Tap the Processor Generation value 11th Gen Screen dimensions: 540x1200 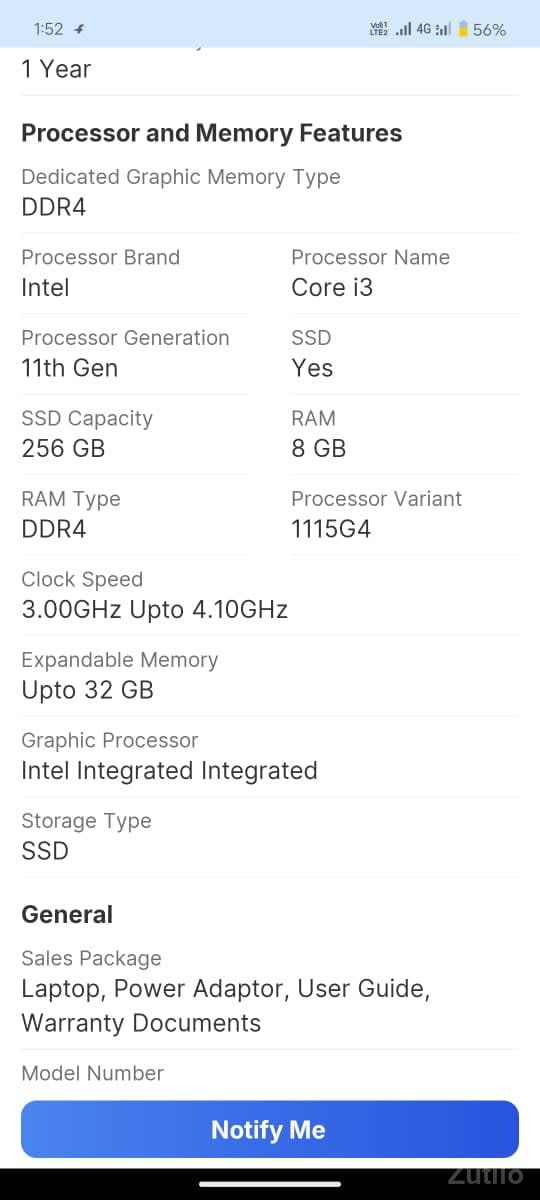point(70,368)
